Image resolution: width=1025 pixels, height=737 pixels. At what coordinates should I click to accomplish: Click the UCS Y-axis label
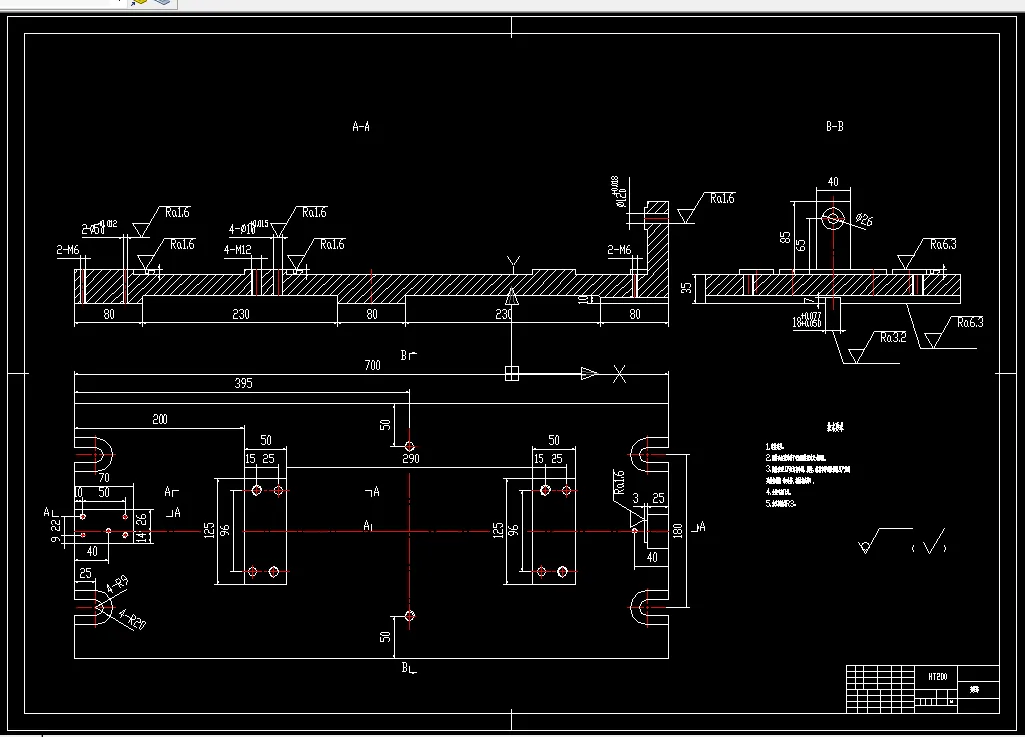tap(513, 264)
